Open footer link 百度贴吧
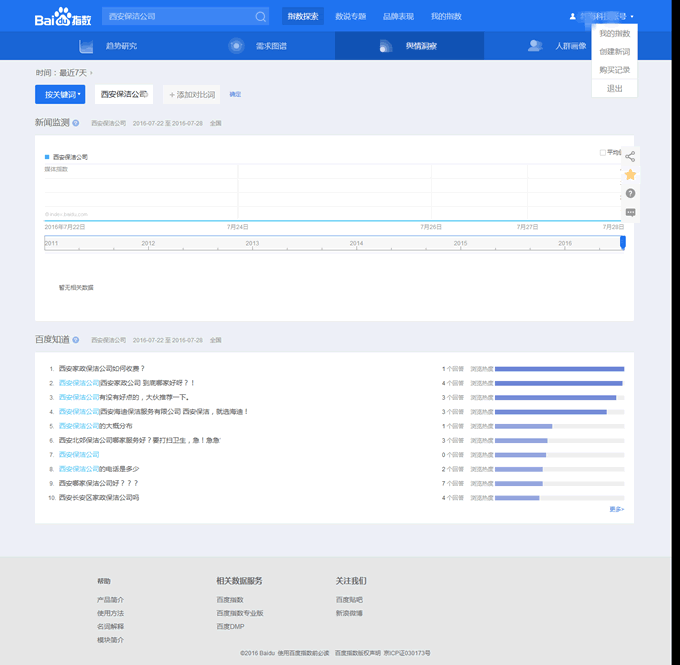Image resolution: width=680 pixels, height=665 pixels. pyautogui.click(x=349, y=599)
